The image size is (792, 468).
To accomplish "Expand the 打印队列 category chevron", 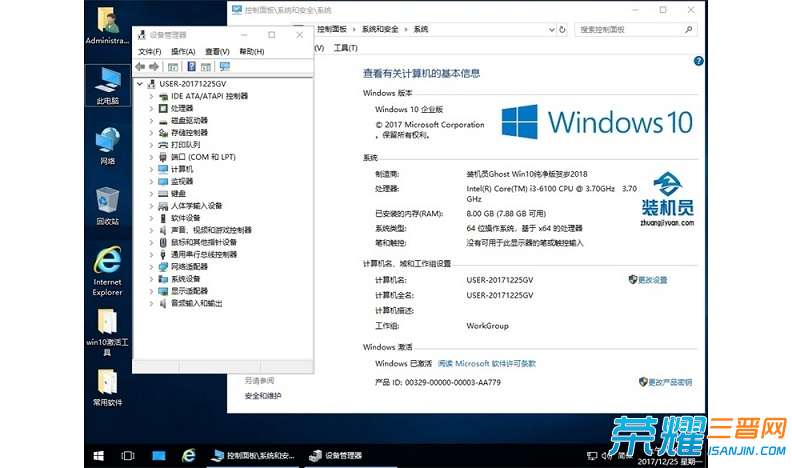I will click(151, 145).
